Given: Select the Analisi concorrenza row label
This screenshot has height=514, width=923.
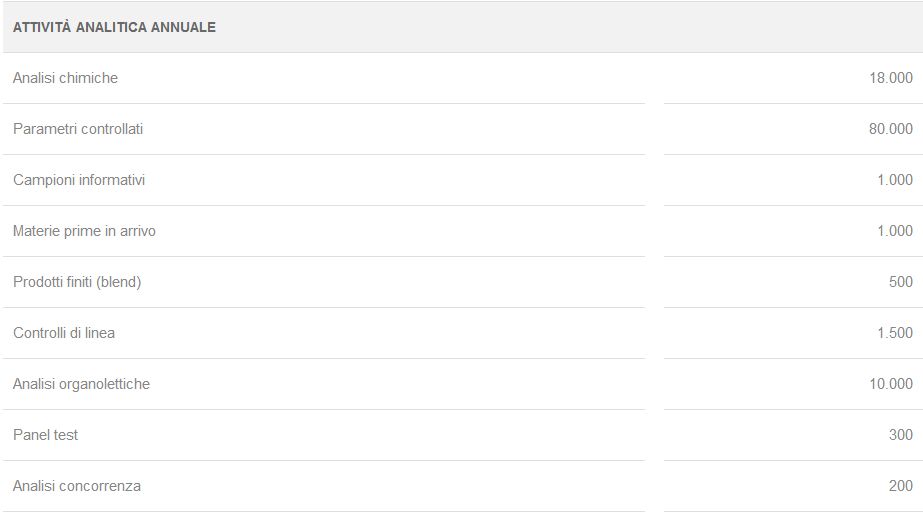Looking at the screenshot, I should click(77, 486).
